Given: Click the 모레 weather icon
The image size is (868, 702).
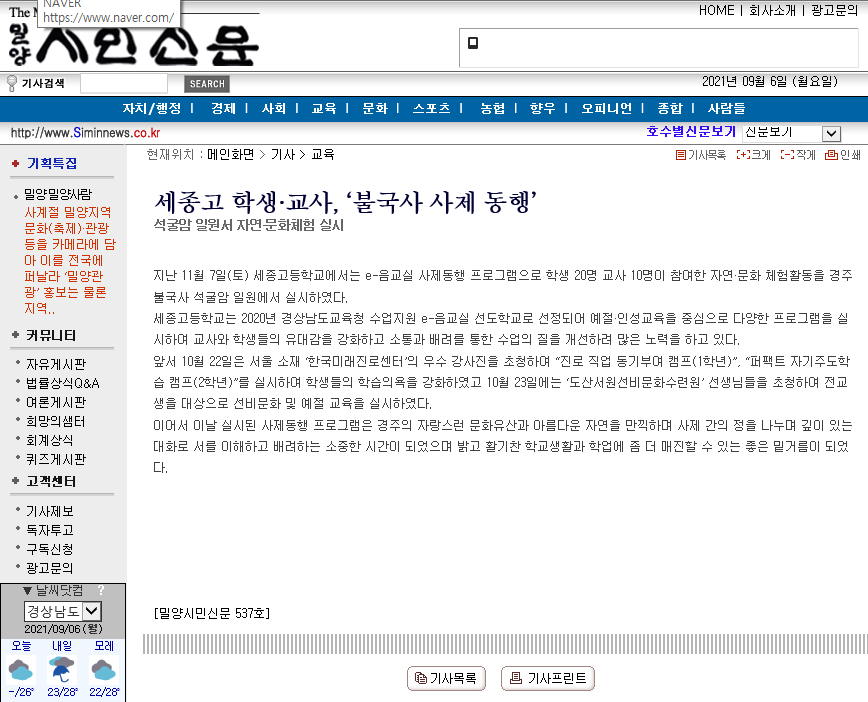Looking at the screenshot, I should click(x=104, y=669).
